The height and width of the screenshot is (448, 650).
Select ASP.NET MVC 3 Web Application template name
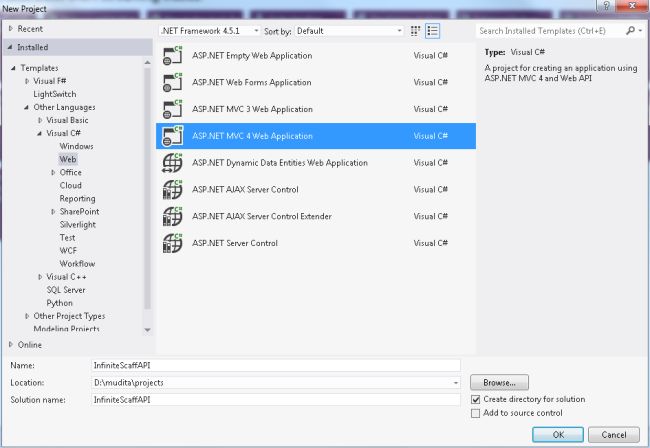tap(252, 109)
